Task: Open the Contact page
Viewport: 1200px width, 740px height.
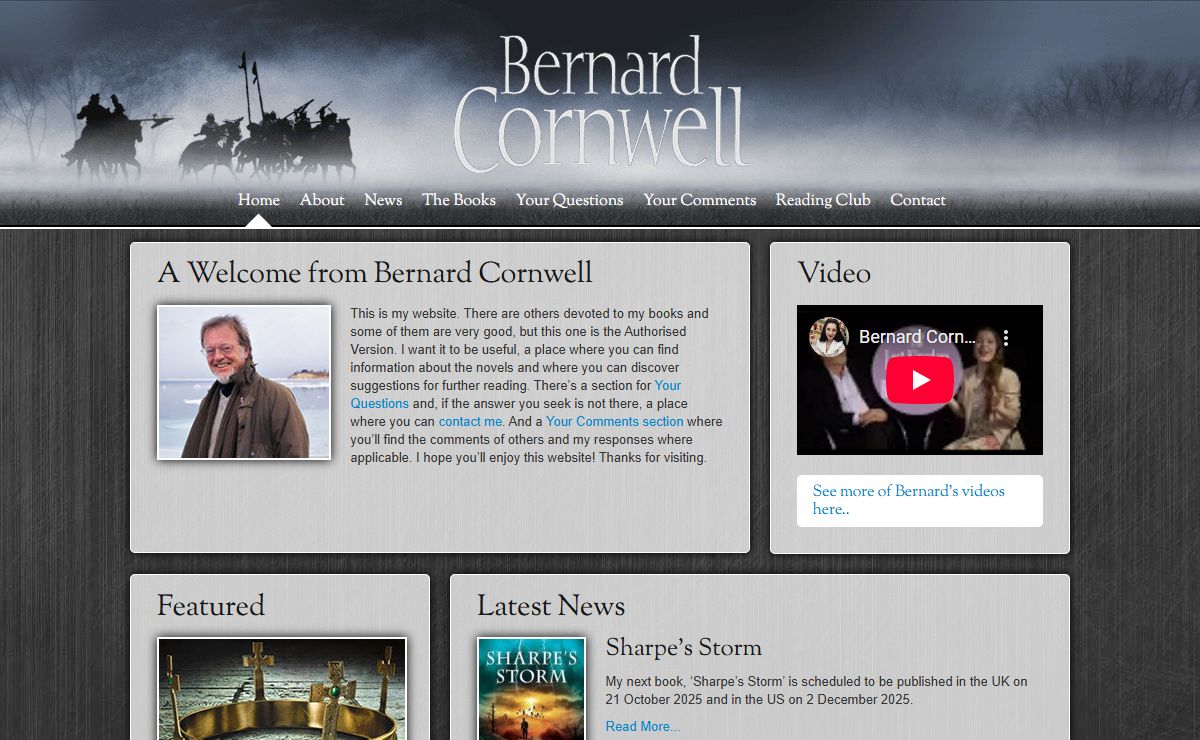Action: coord(918,200)
